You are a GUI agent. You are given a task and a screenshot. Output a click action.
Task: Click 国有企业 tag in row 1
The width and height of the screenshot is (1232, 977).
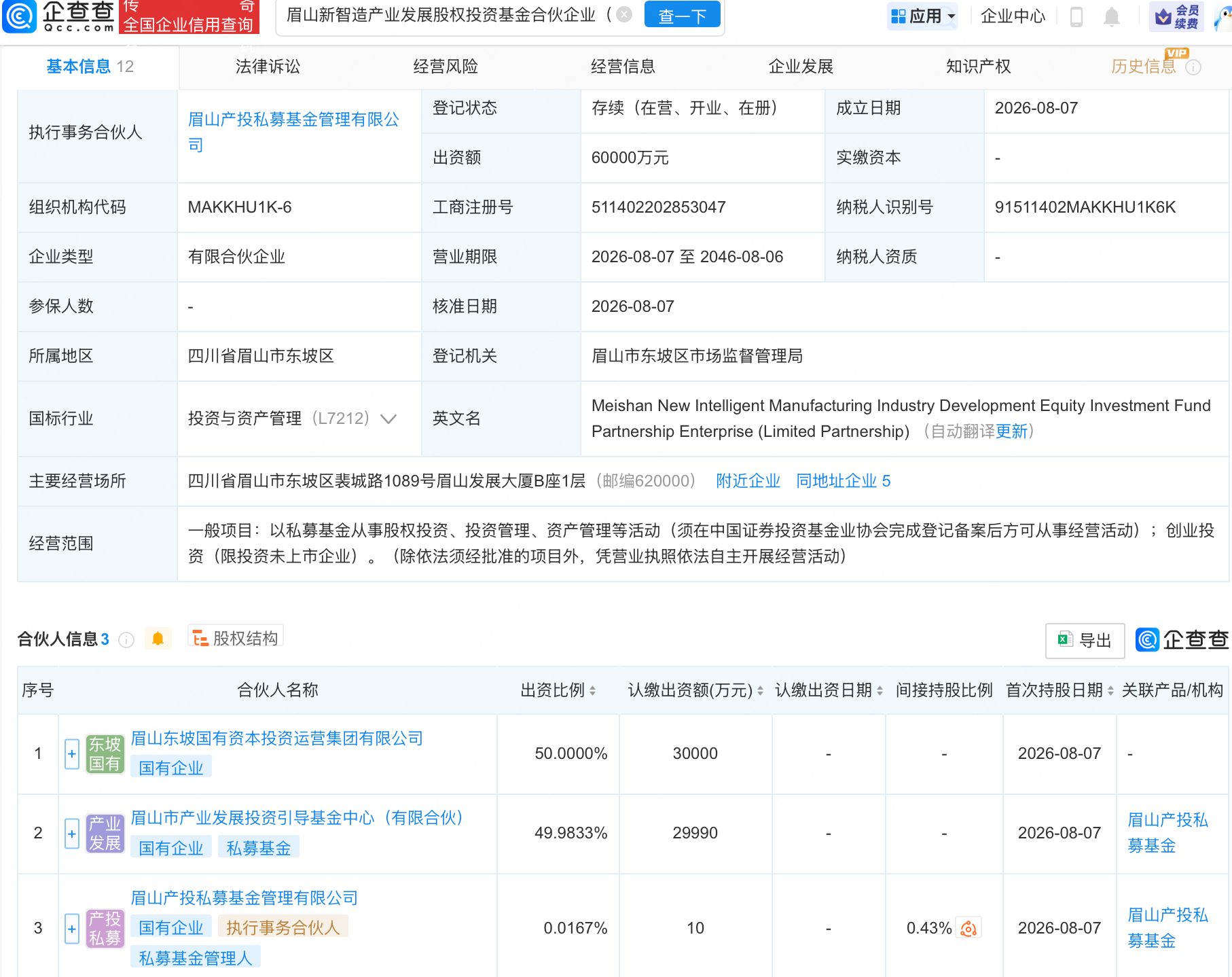[x=171, y=768]
